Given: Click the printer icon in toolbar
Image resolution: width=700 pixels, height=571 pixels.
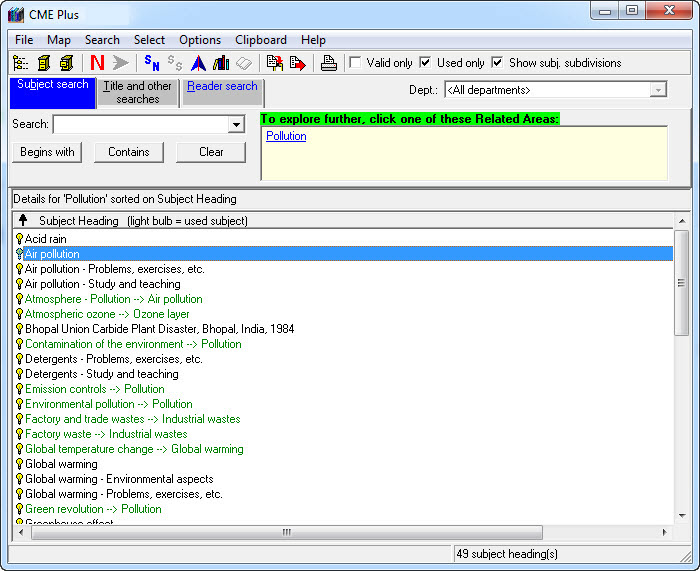Looking at the screenshot, I should click(x=328, y=63).
